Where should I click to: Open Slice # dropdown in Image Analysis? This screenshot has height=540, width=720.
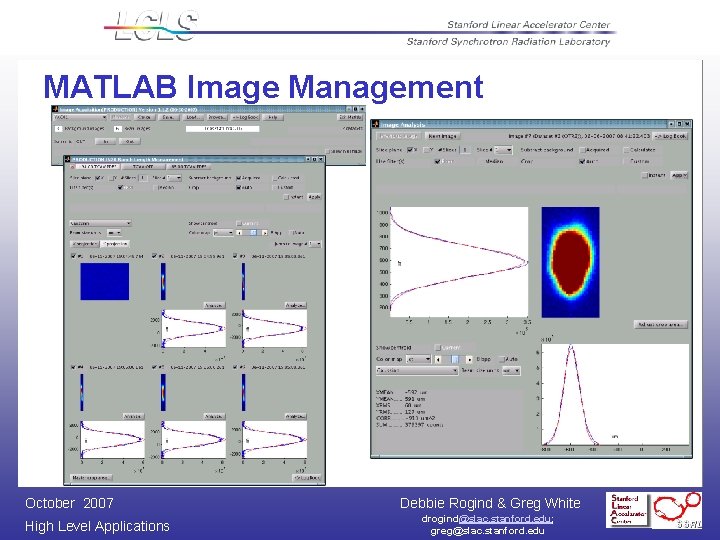pyautogui.click(x=503, y=150)
